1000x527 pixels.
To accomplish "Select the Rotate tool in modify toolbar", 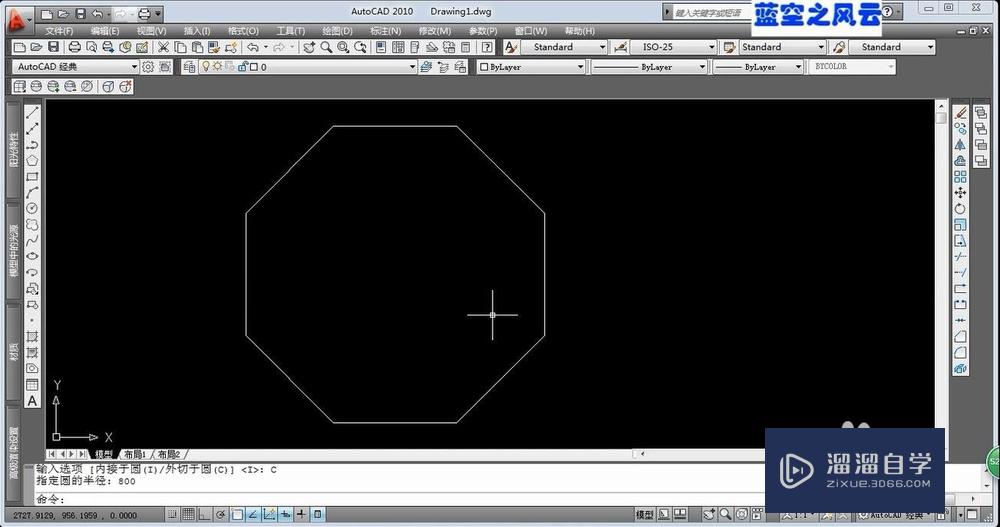I will [960, 209].
